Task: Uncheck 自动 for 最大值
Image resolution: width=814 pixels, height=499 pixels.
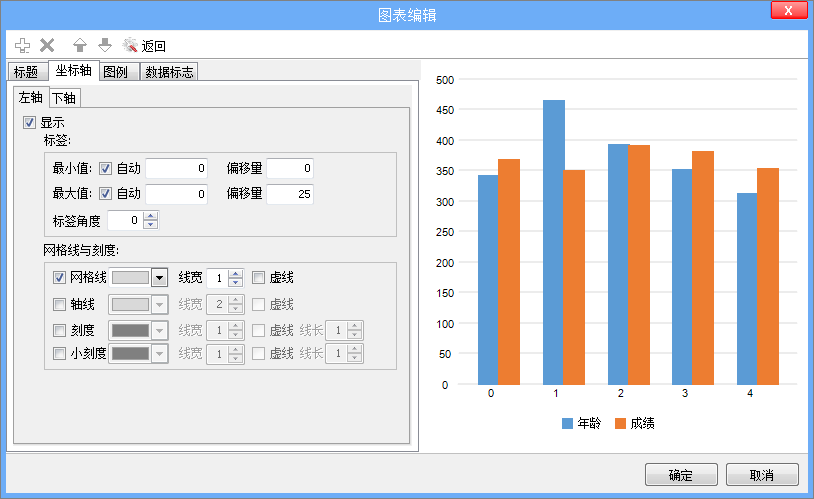Action: (105, 194)
